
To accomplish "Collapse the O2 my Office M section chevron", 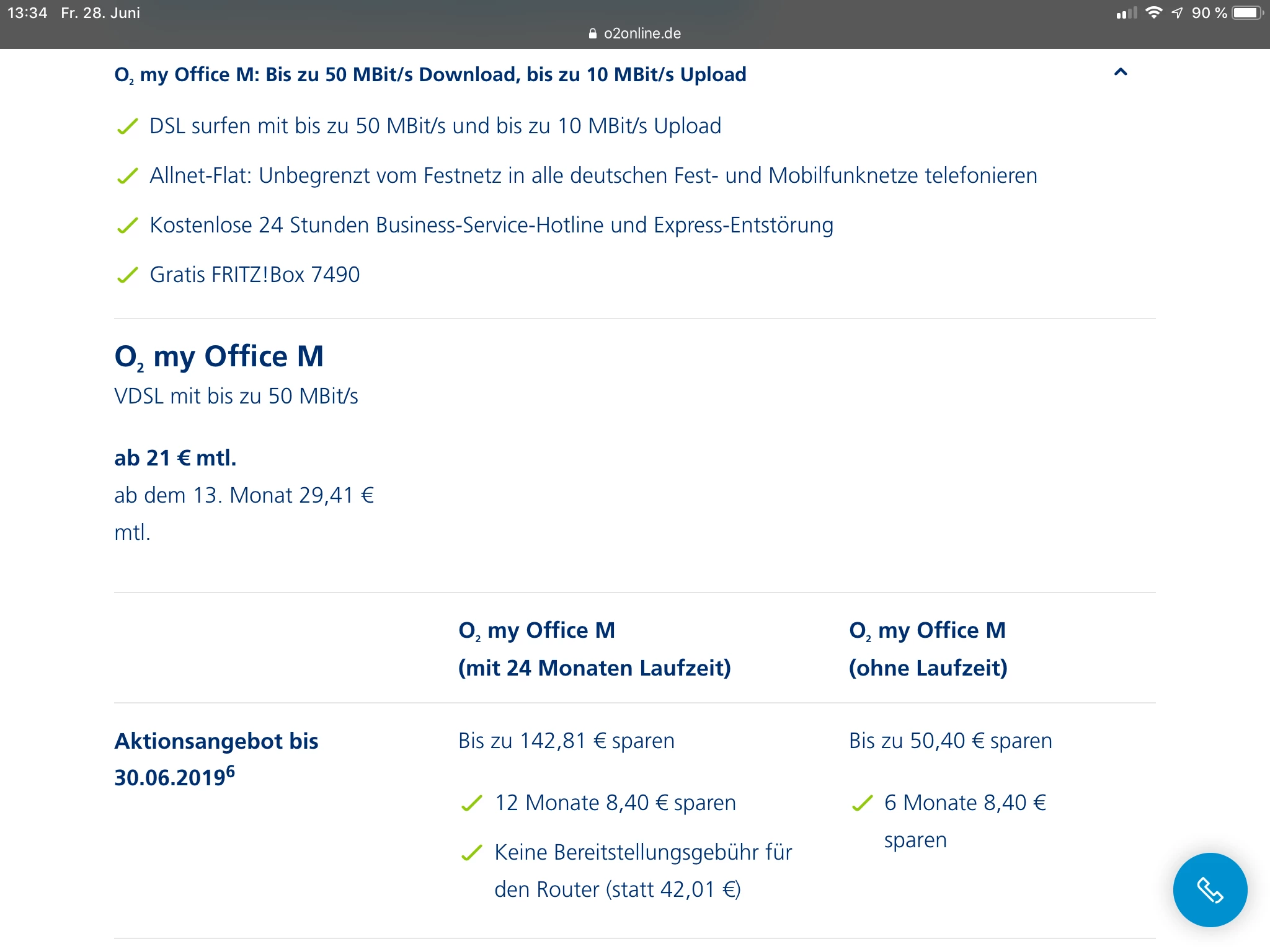I will (1121, 73).
